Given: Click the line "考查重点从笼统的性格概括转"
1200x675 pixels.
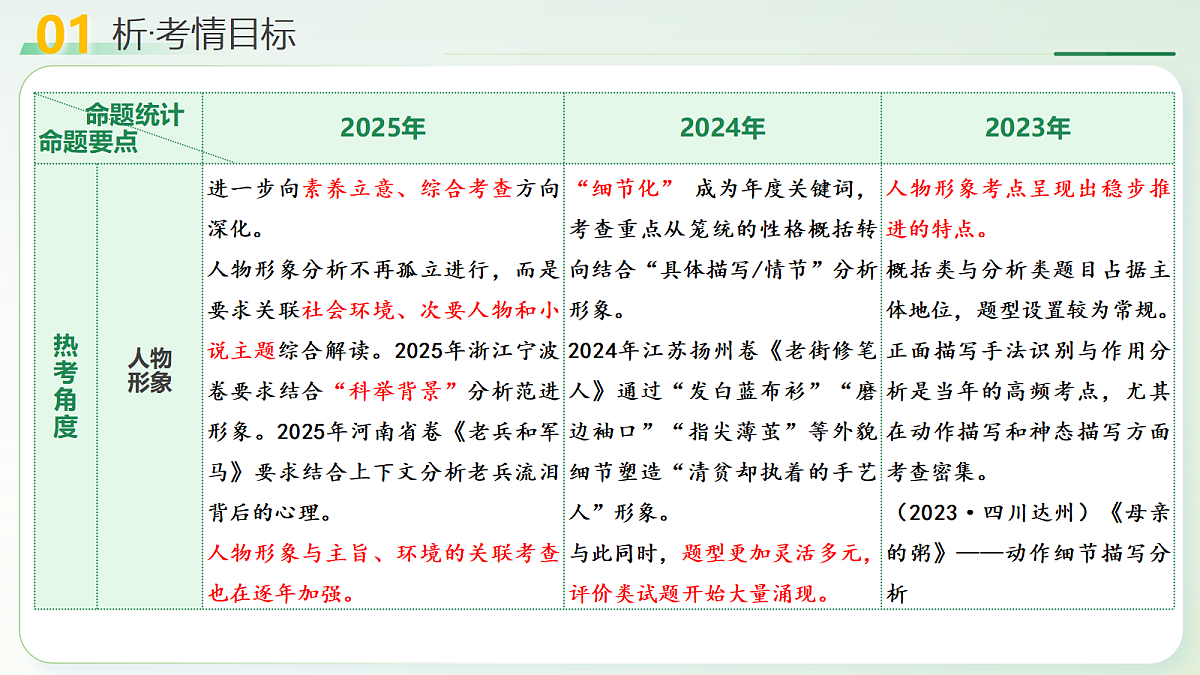Looking at the screenshot, I should click(722, 230).
